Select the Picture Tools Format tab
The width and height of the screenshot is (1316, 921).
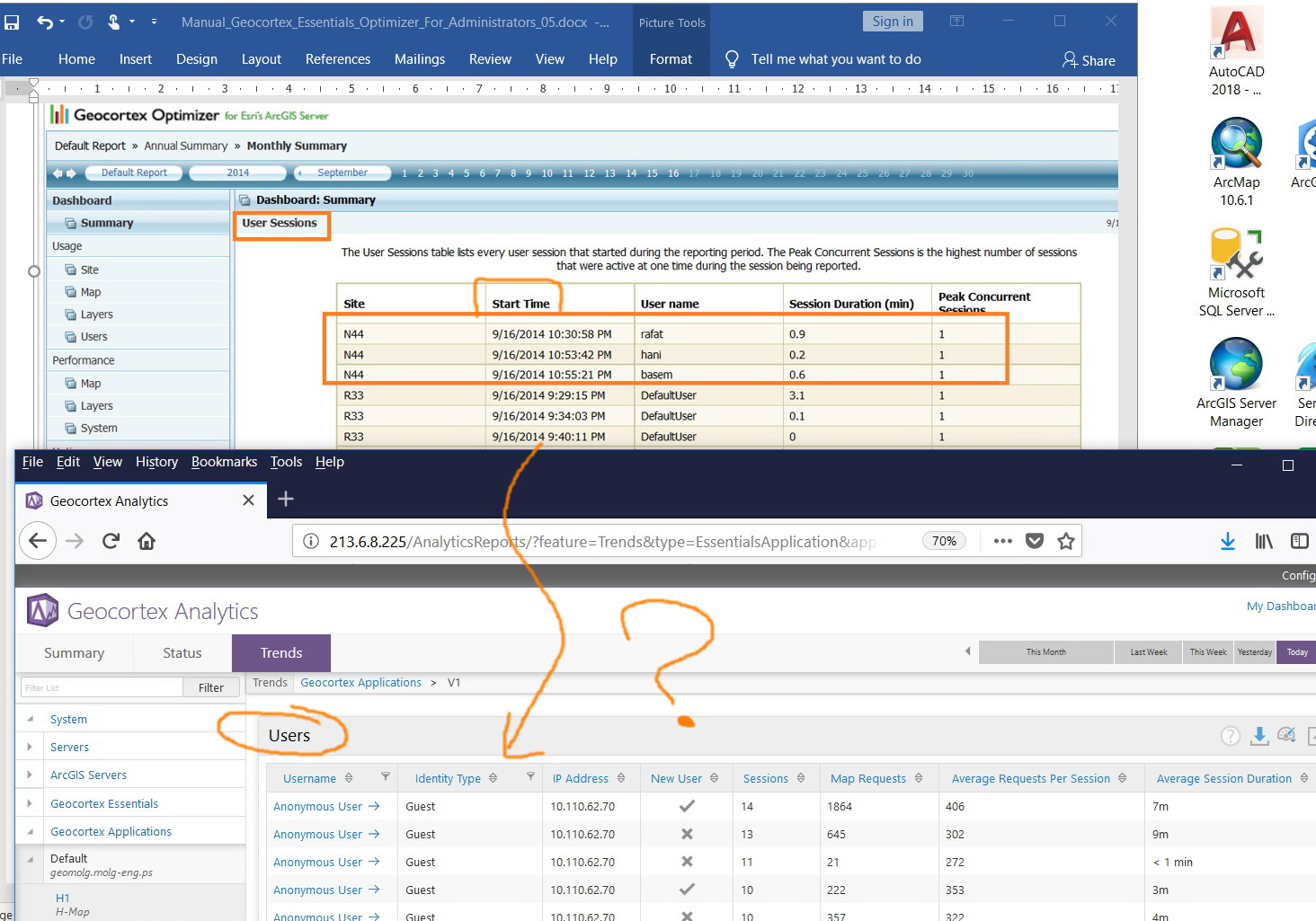(671, 59)
